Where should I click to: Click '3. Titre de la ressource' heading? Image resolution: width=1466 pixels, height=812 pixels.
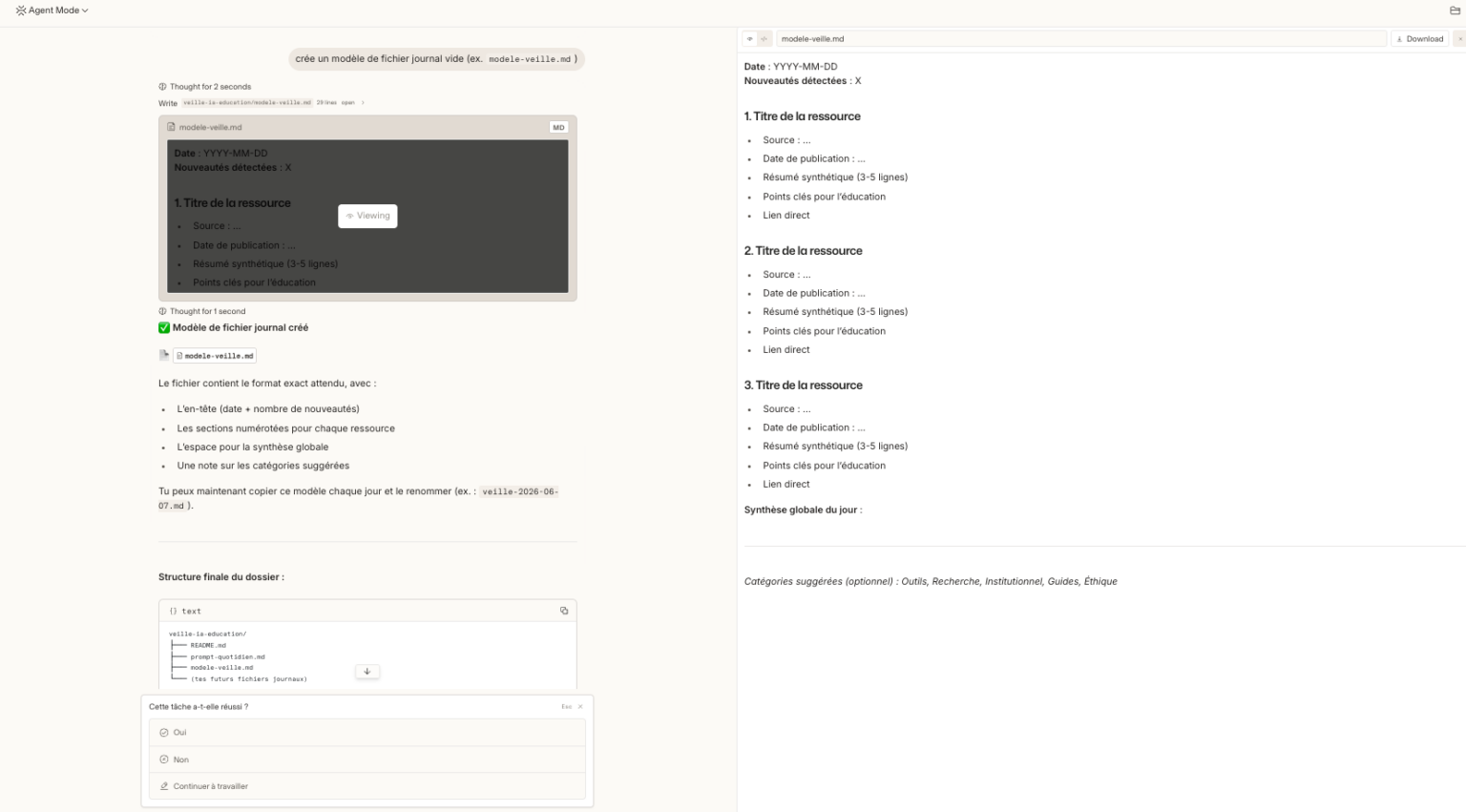[x=804, y=385]
